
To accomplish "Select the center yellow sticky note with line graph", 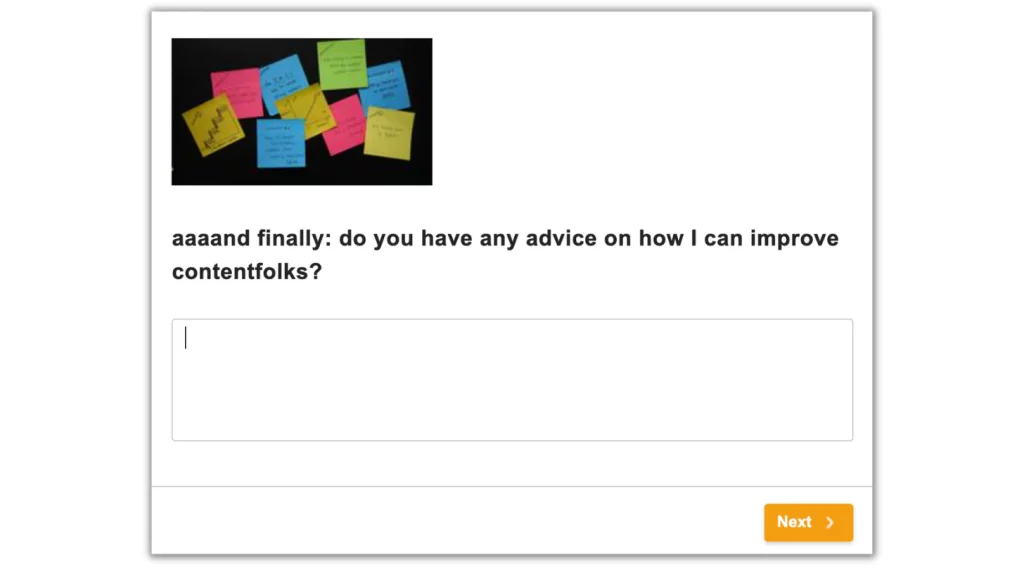I will coord(306,111).
